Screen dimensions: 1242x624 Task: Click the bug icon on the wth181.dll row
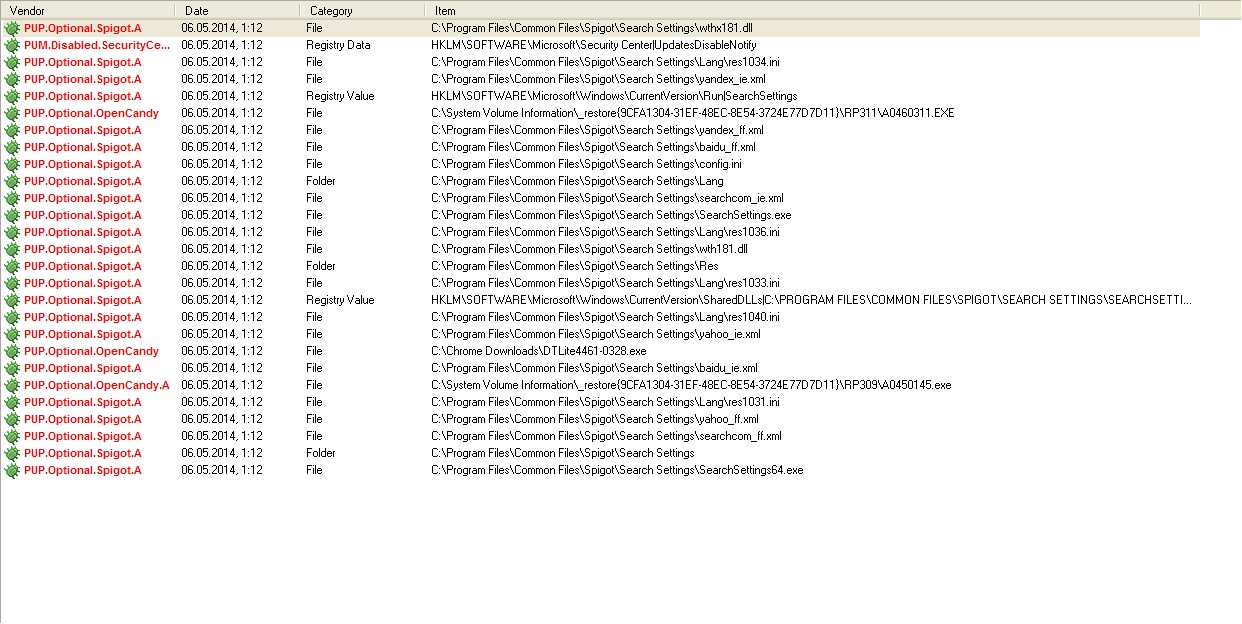click(12, 249)
